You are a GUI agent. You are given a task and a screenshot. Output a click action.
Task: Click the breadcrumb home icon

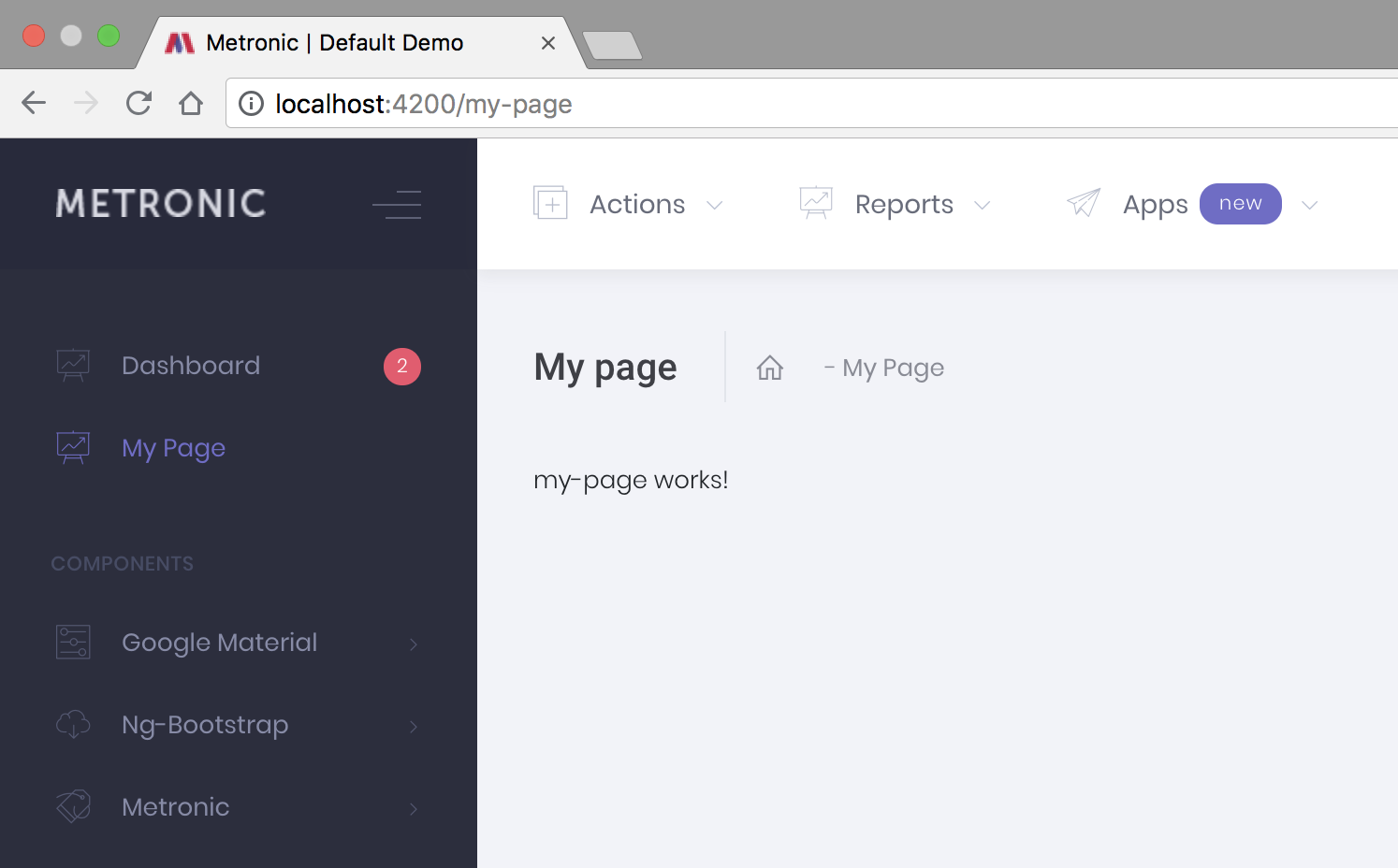coord(770,368)
